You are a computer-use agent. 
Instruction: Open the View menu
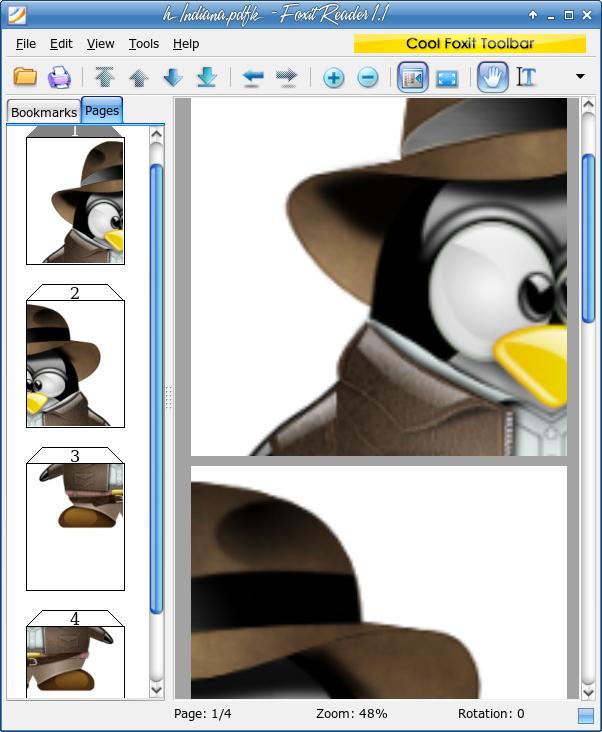point(100,44)
